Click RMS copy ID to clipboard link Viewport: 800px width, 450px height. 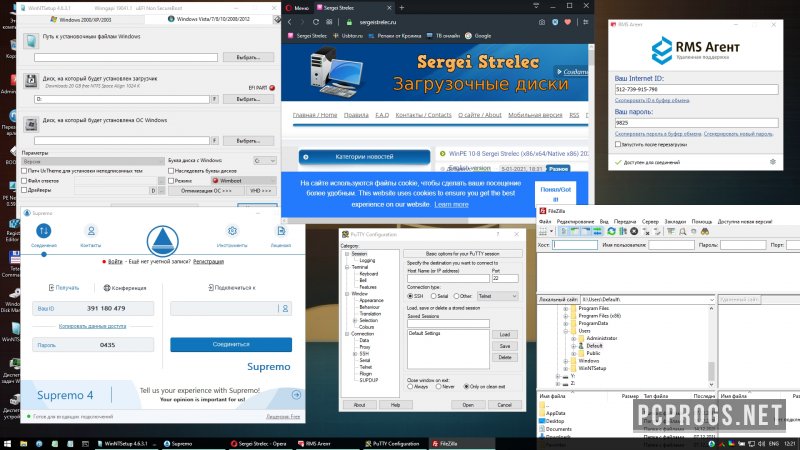pos(652,101)
